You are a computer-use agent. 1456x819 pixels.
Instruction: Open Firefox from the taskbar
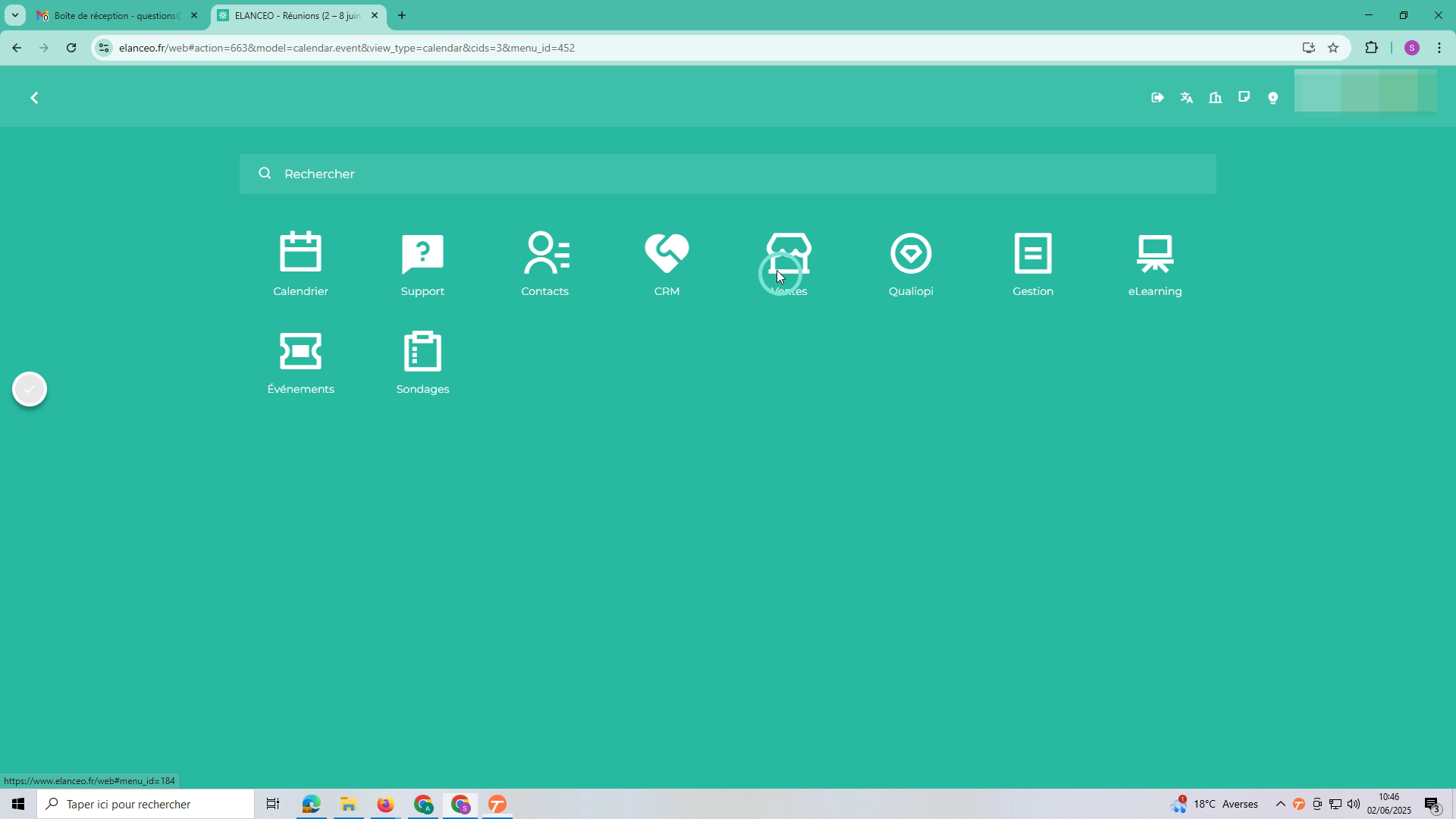click(x=385, y=804)
